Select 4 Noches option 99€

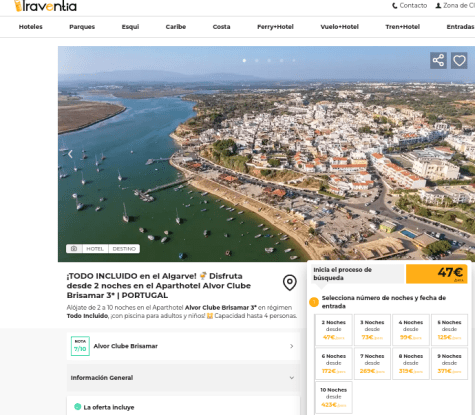[411, 330]
